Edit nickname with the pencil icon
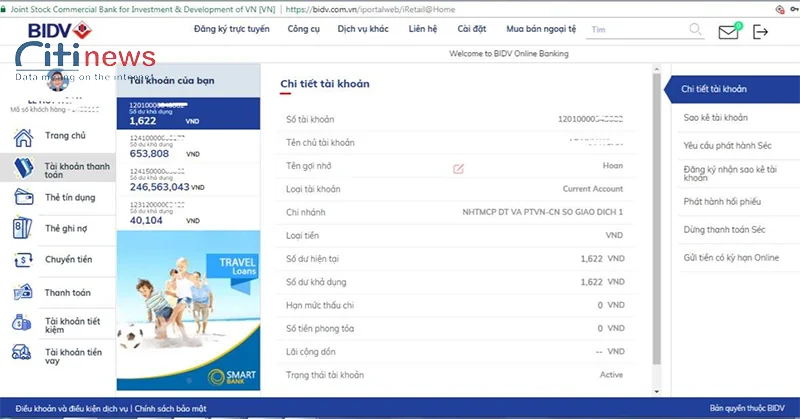This screenshot has width=800, height=419. coord(458,168)
